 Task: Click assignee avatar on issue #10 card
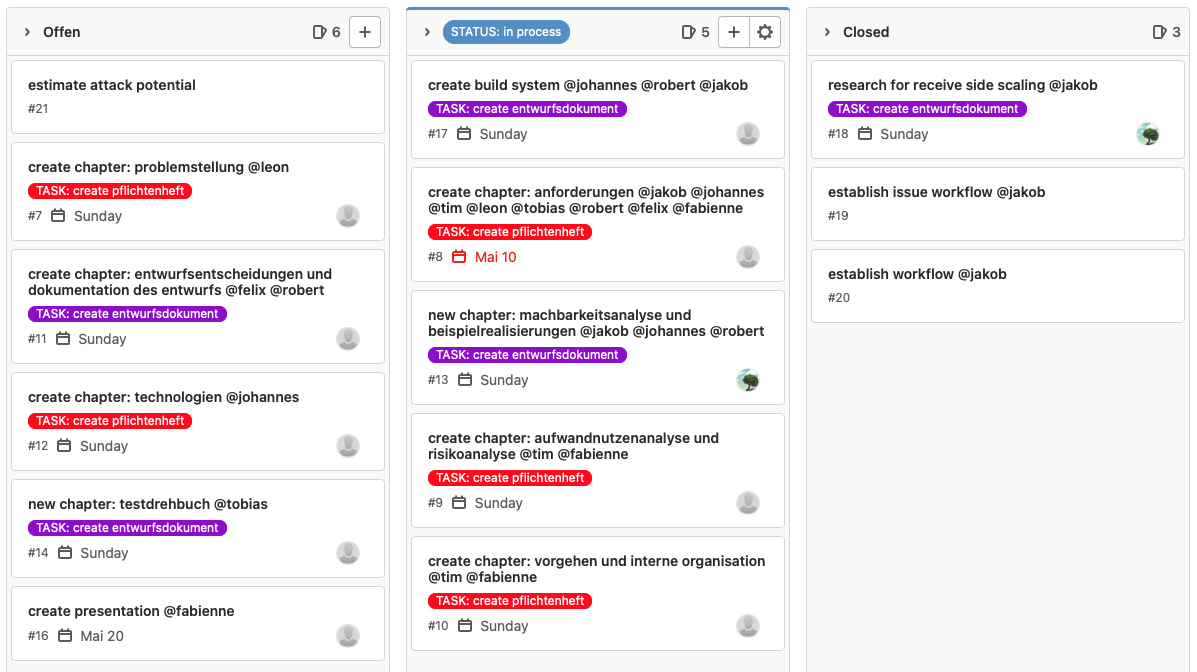click(x=748, y=626)
